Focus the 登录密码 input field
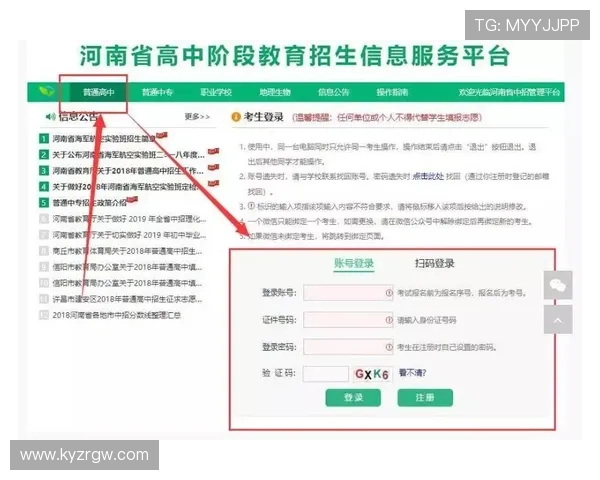 pos(348,347)
